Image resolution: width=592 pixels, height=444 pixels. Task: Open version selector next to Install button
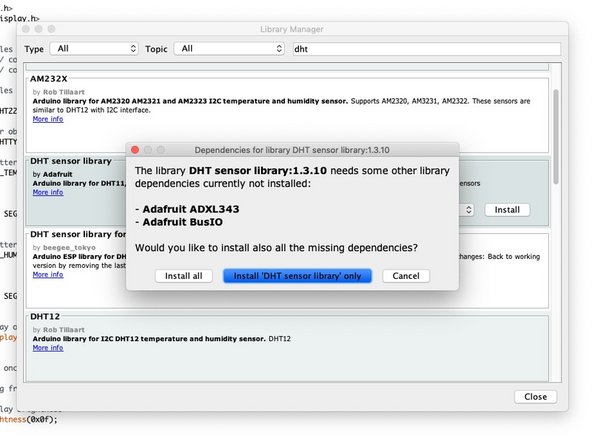click(x=468, y=210)
